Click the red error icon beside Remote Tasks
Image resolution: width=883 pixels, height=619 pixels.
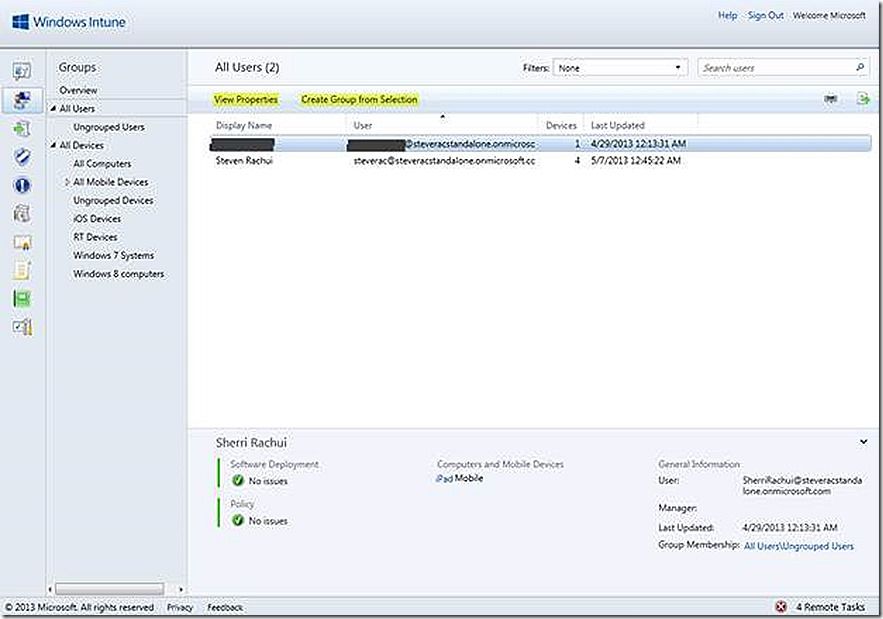(x=781, y=607)
